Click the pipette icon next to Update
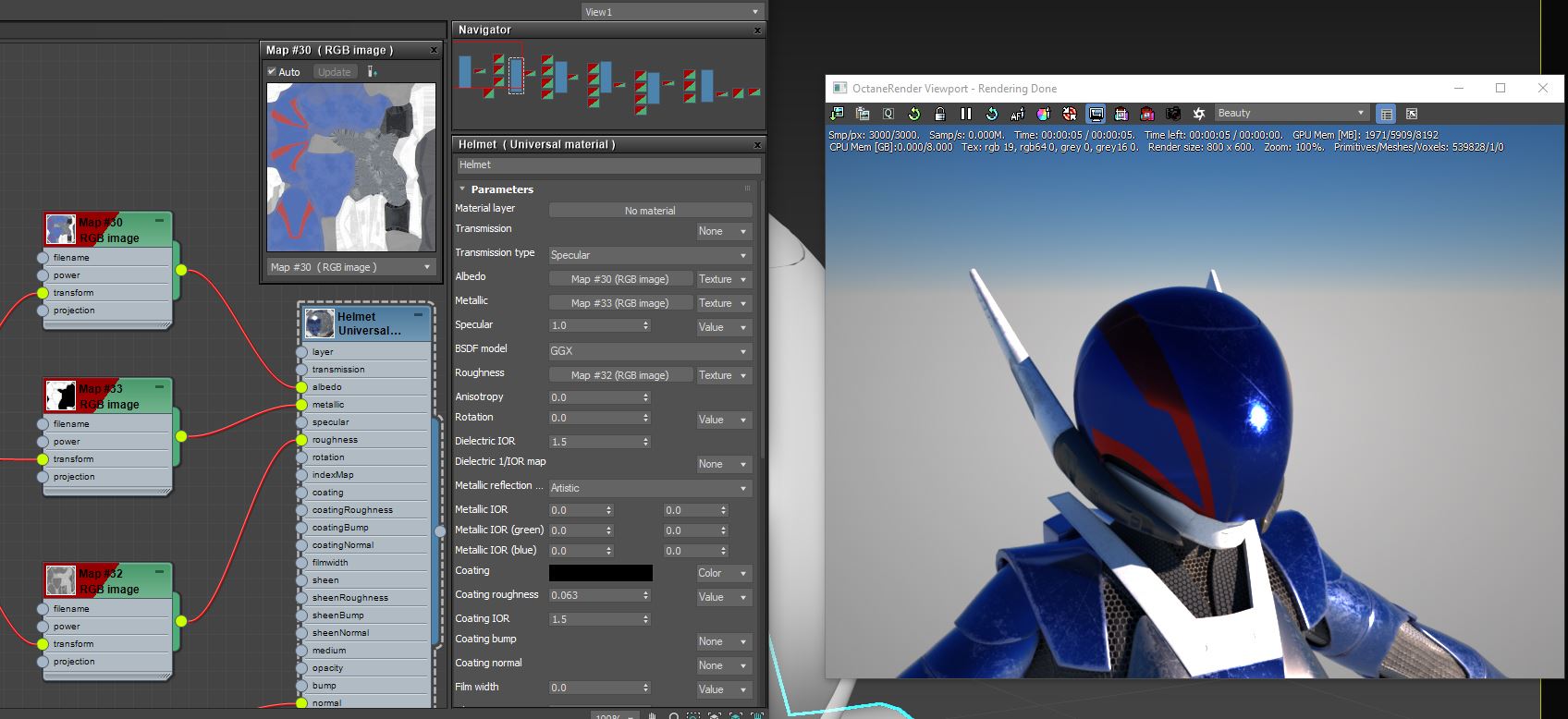This screenshot has height=719, width=1568. pyautogui.click(x=372, y=72)
